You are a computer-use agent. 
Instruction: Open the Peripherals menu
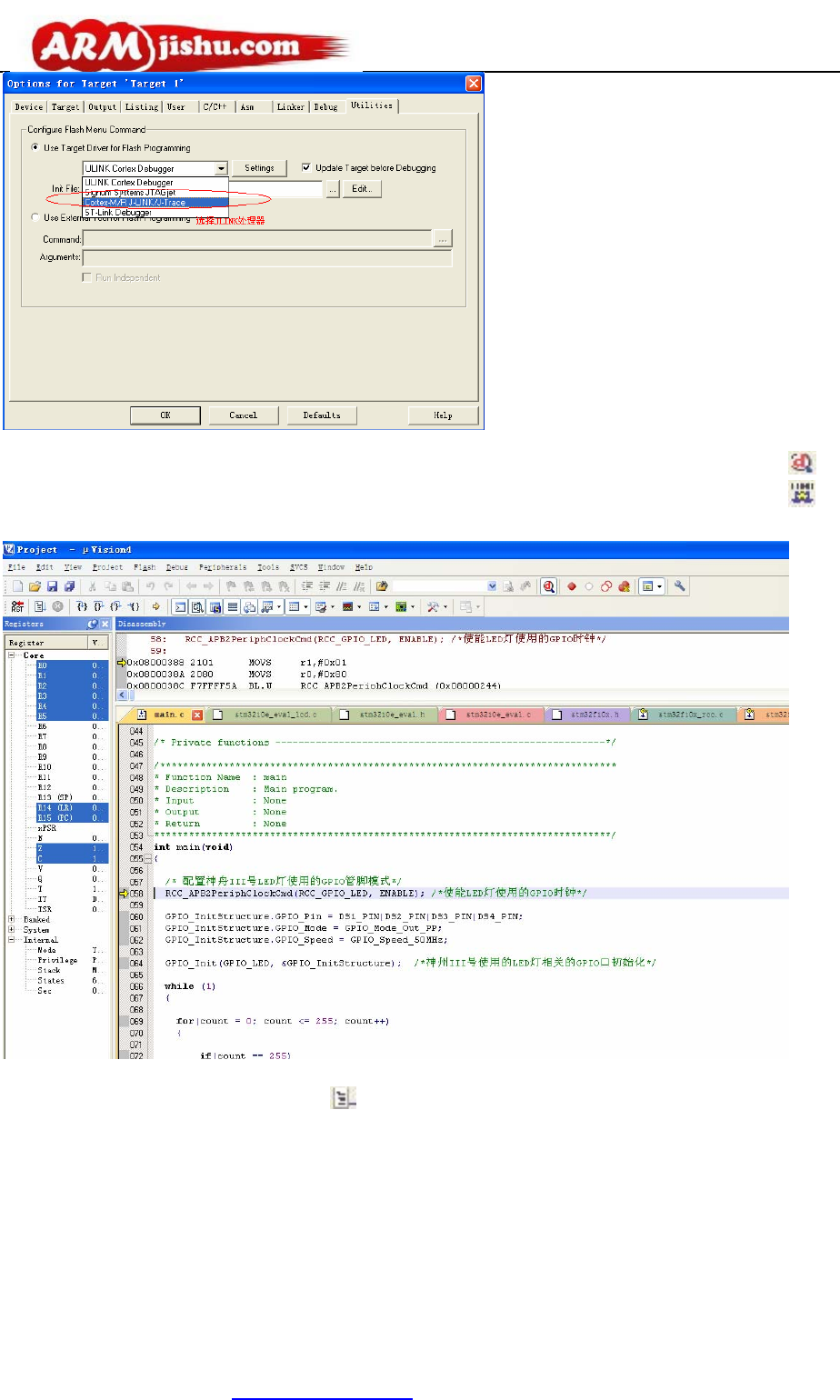click(x=223, y=567)
